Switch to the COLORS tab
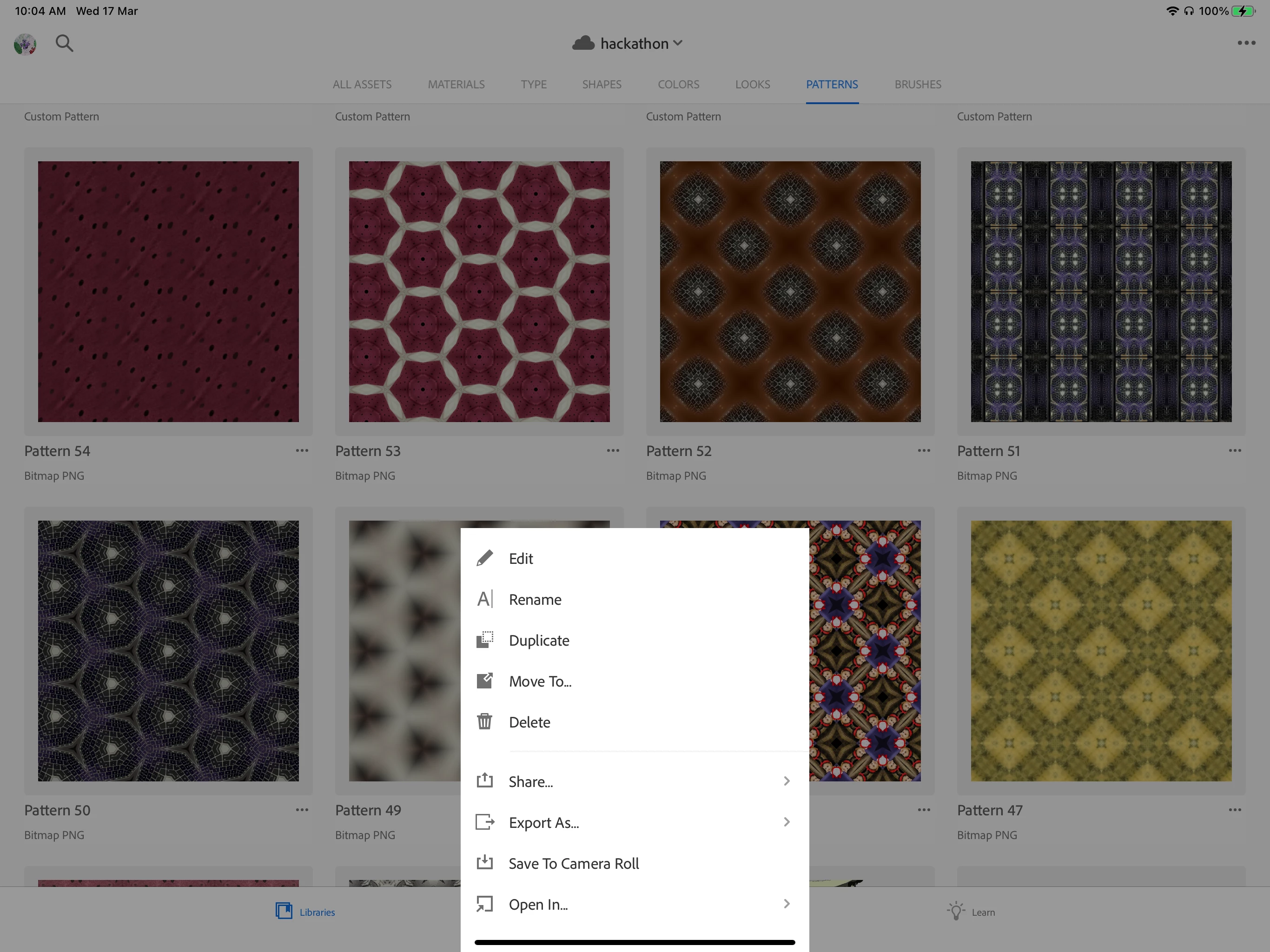The image size is (1270, 952). 678,85
